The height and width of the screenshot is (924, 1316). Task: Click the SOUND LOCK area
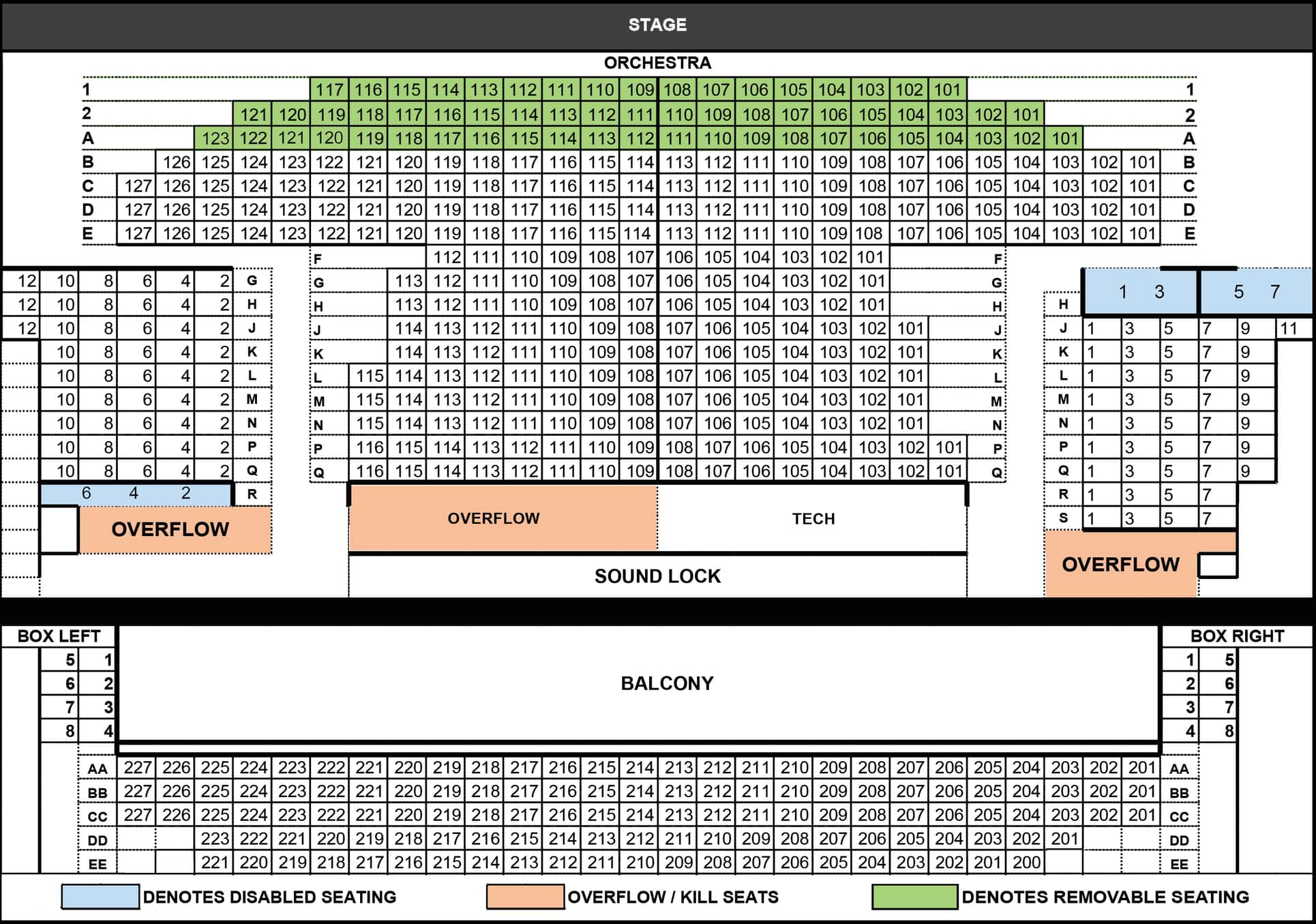[657, 576]
